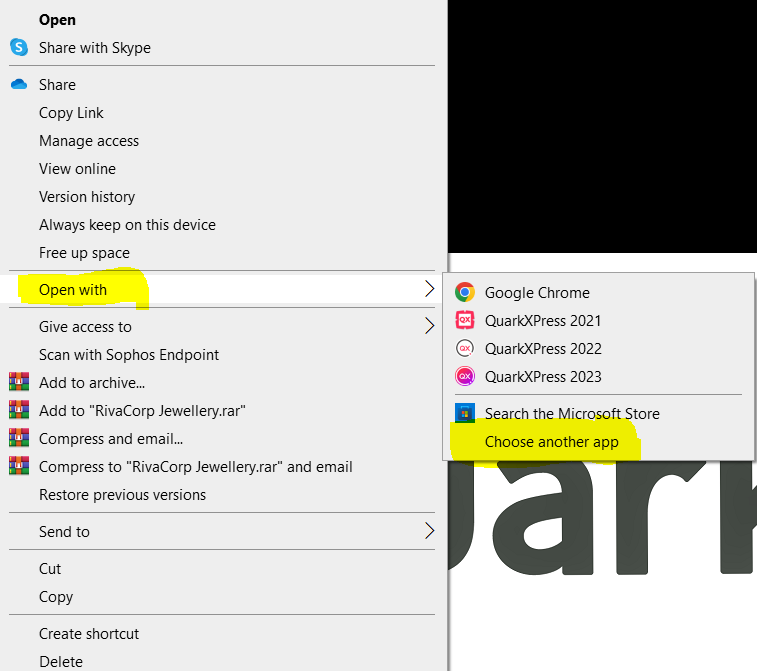Click the Microsoft Store icon
Image resolution: width=757 pixels, height=672 pixels.
(465, 413)
